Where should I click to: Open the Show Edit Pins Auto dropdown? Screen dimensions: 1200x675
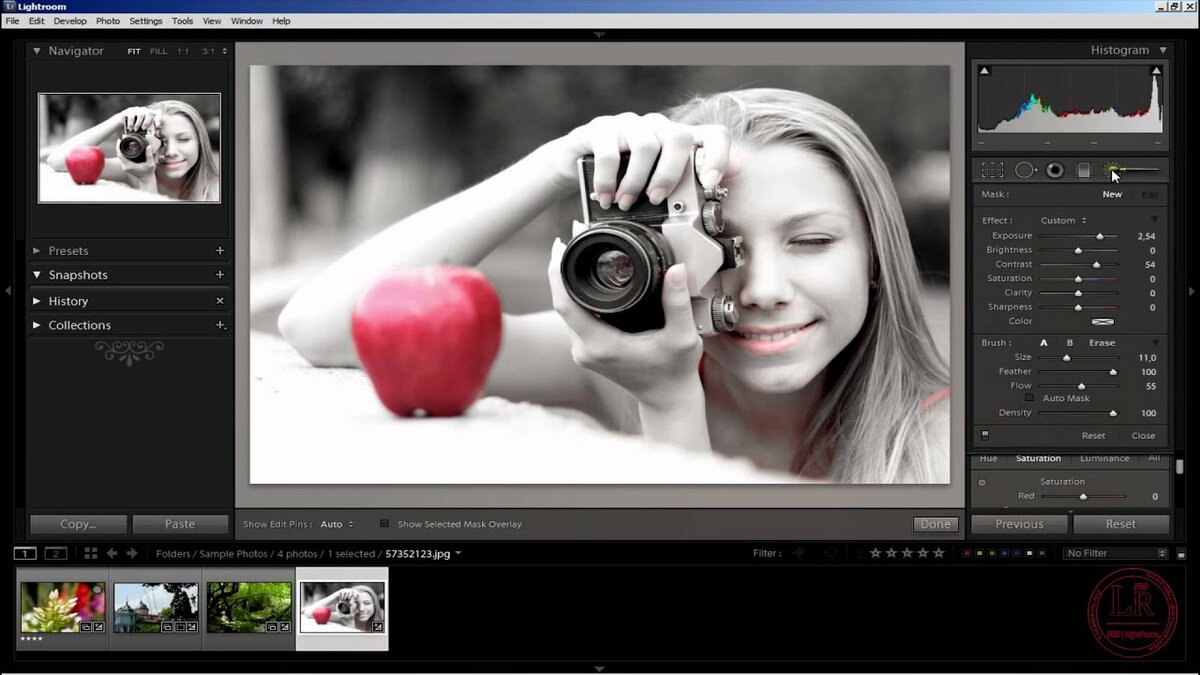337,524
